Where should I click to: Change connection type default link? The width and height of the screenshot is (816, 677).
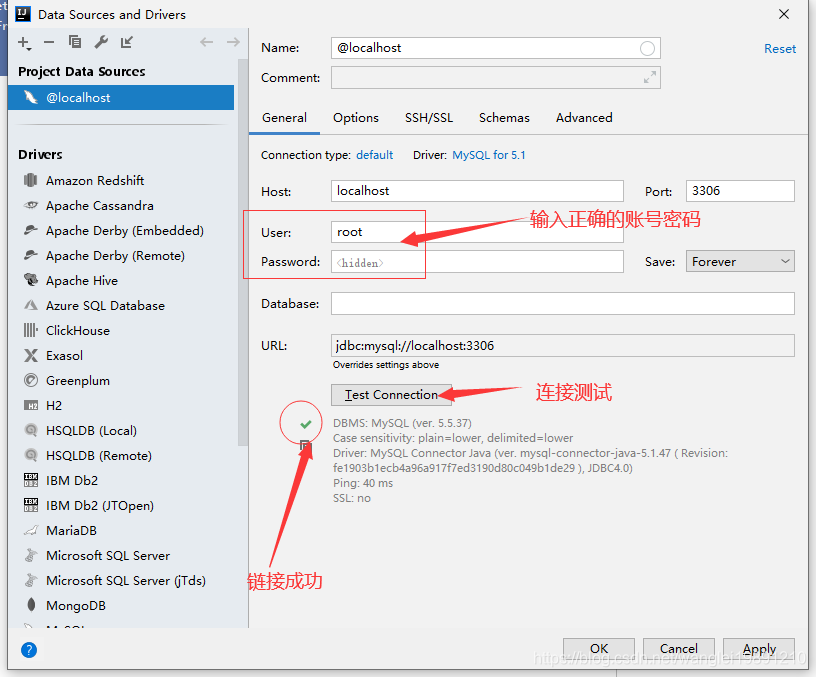click(374, 155)
